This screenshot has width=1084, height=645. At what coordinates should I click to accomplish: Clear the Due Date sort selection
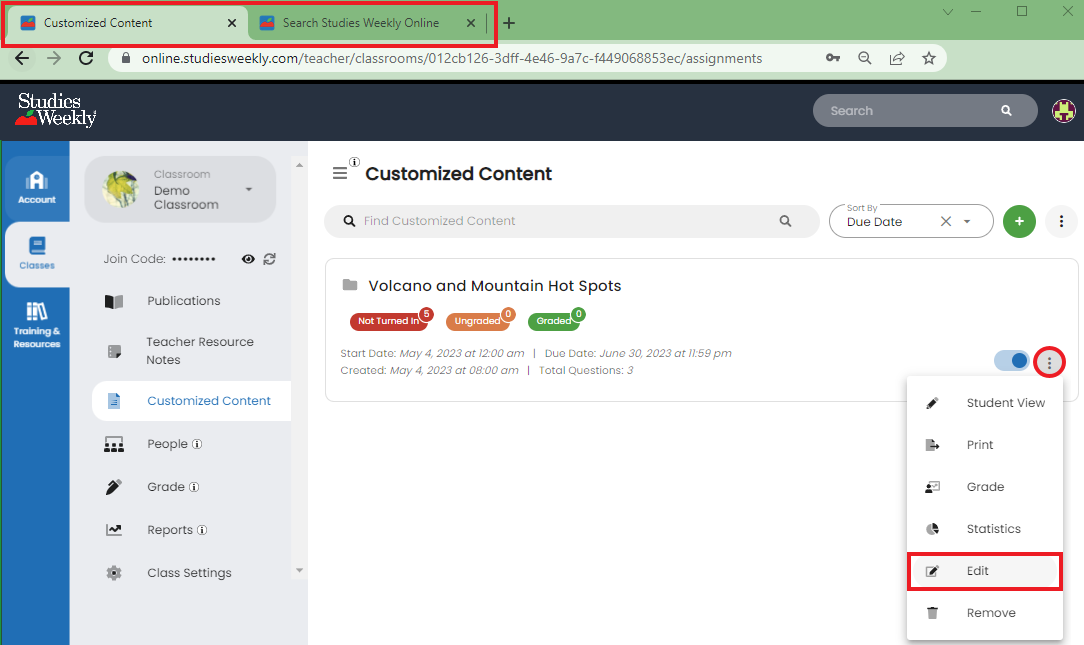[945, 222]
